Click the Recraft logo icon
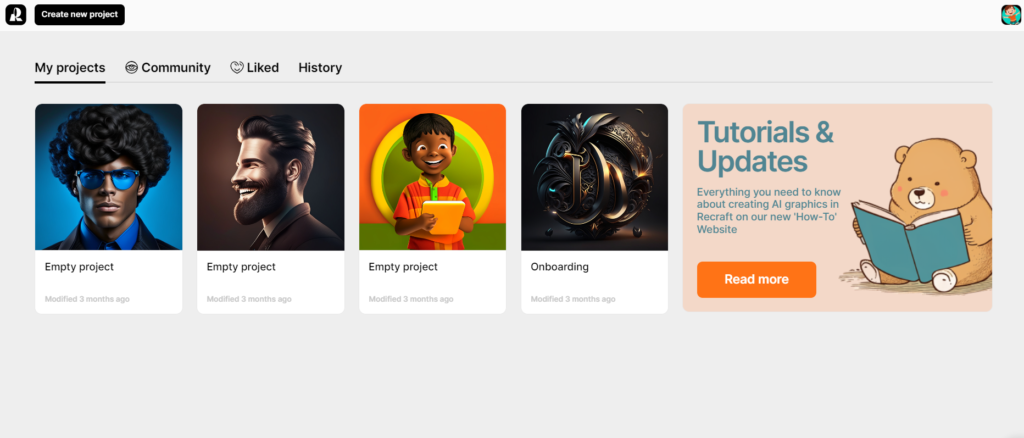The height and width of the screenshot is (438, 1024). pyautogui.click(x=16, y=14)
